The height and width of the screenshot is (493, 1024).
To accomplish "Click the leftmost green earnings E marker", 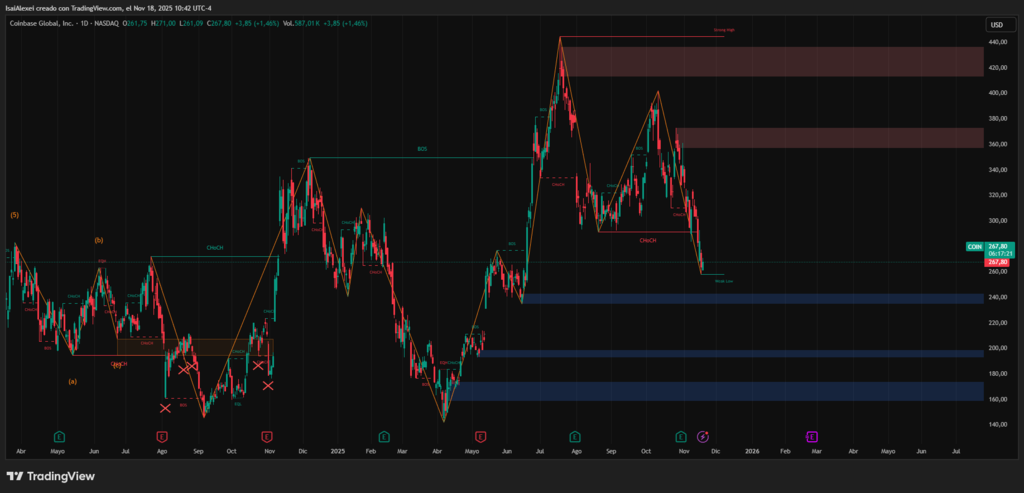I will (59, 436).
